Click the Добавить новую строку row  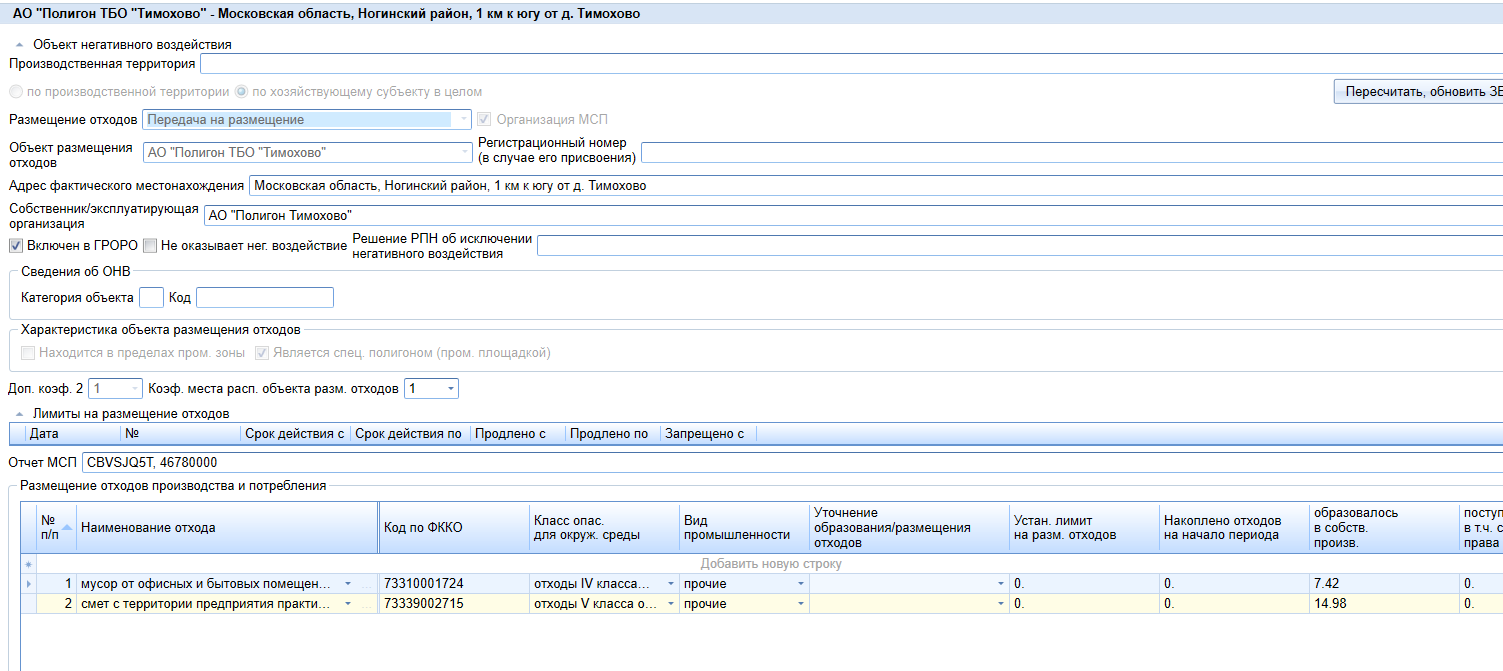770,564
